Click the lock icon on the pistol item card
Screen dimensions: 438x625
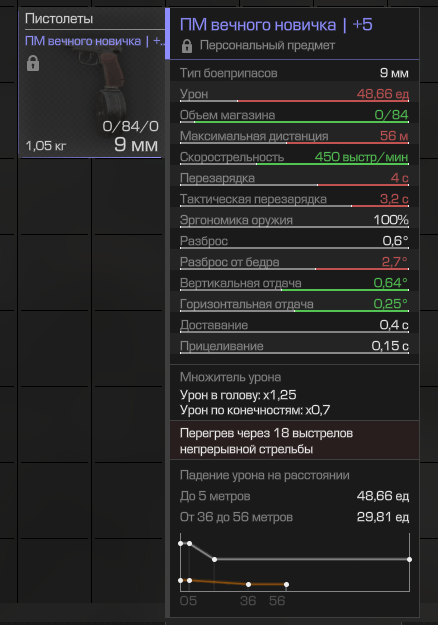[x=33, y=63]
